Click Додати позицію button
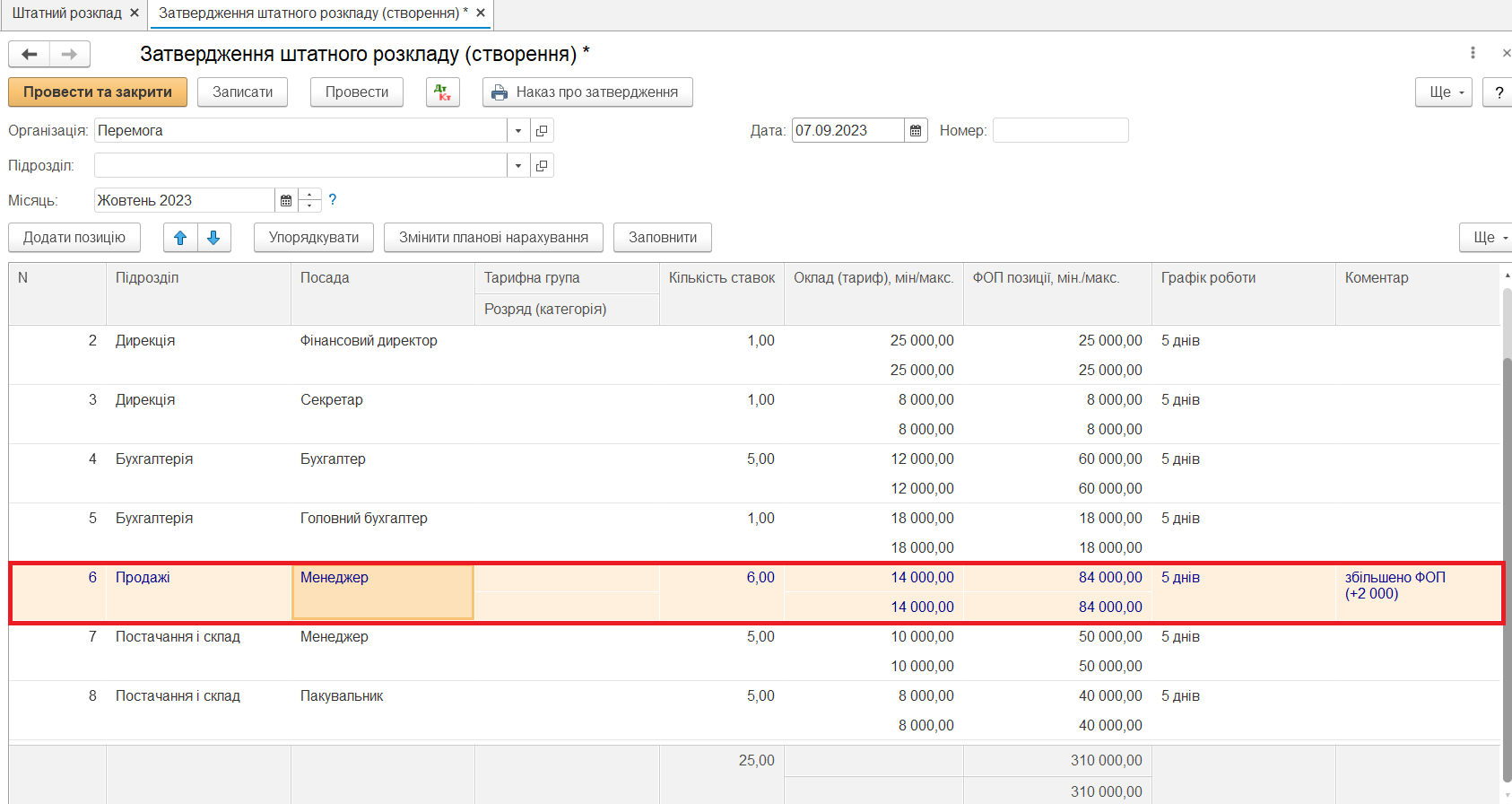Viewport: 1512px width, 804px height. point(74,238)
